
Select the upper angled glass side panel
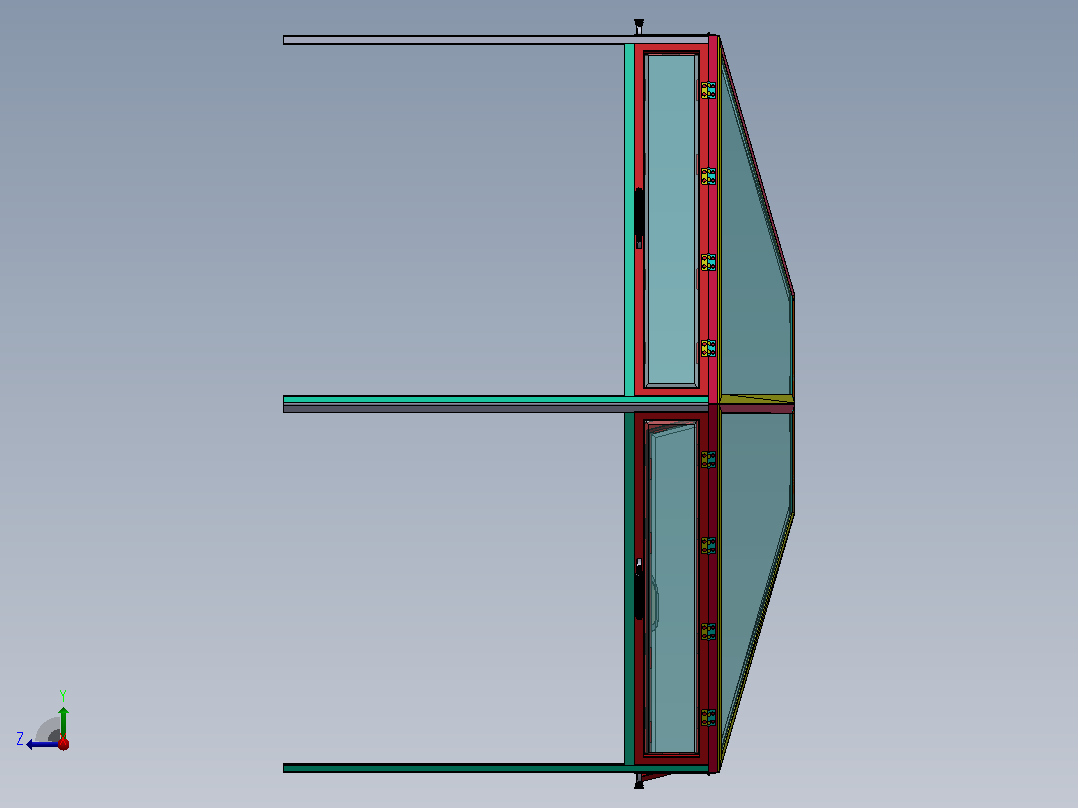[755, 242]
